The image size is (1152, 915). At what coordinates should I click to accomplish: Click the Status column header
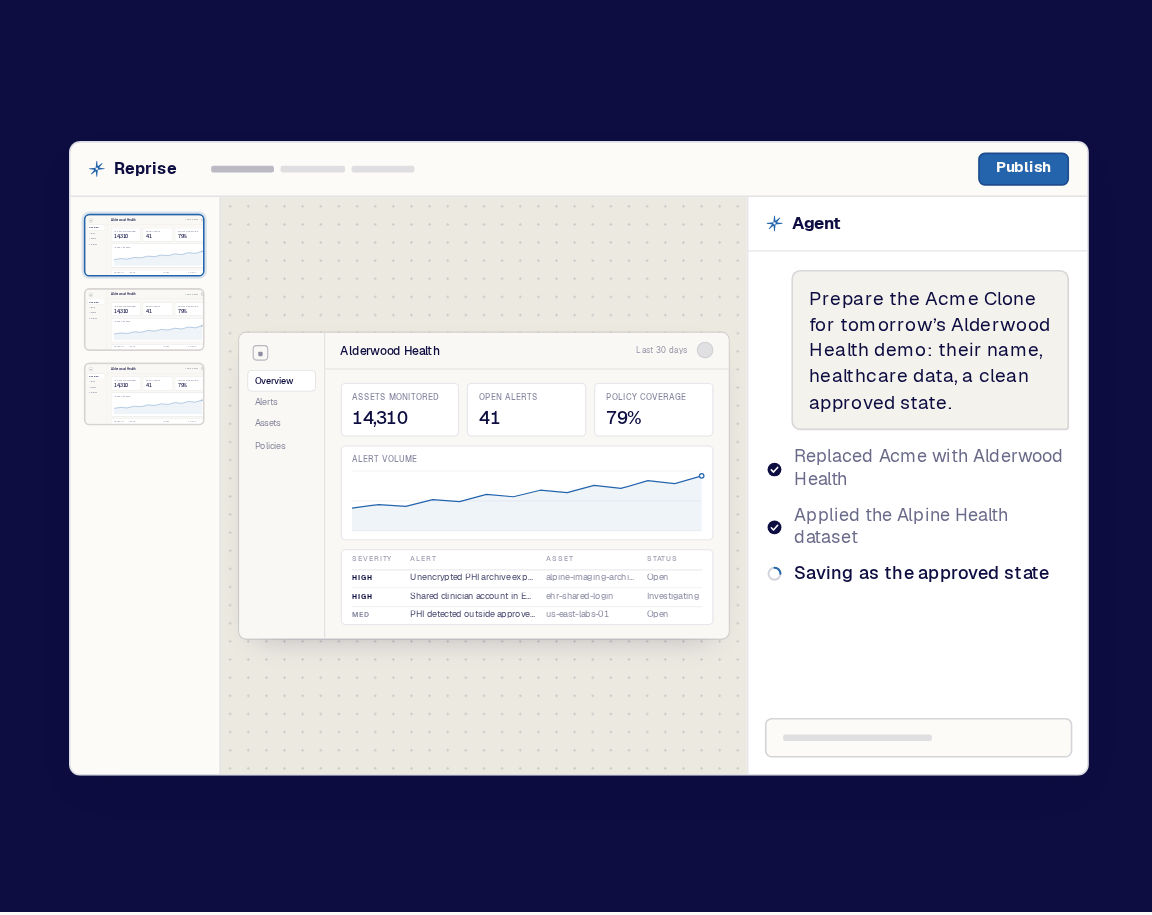662,559
